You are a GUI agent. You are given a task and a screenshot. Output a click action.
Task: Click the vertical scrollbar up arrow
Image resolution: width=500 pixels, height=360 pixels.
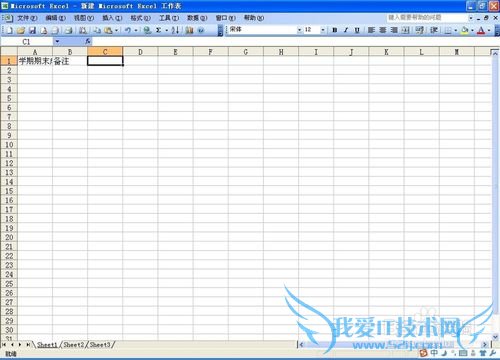coord(495,53)
